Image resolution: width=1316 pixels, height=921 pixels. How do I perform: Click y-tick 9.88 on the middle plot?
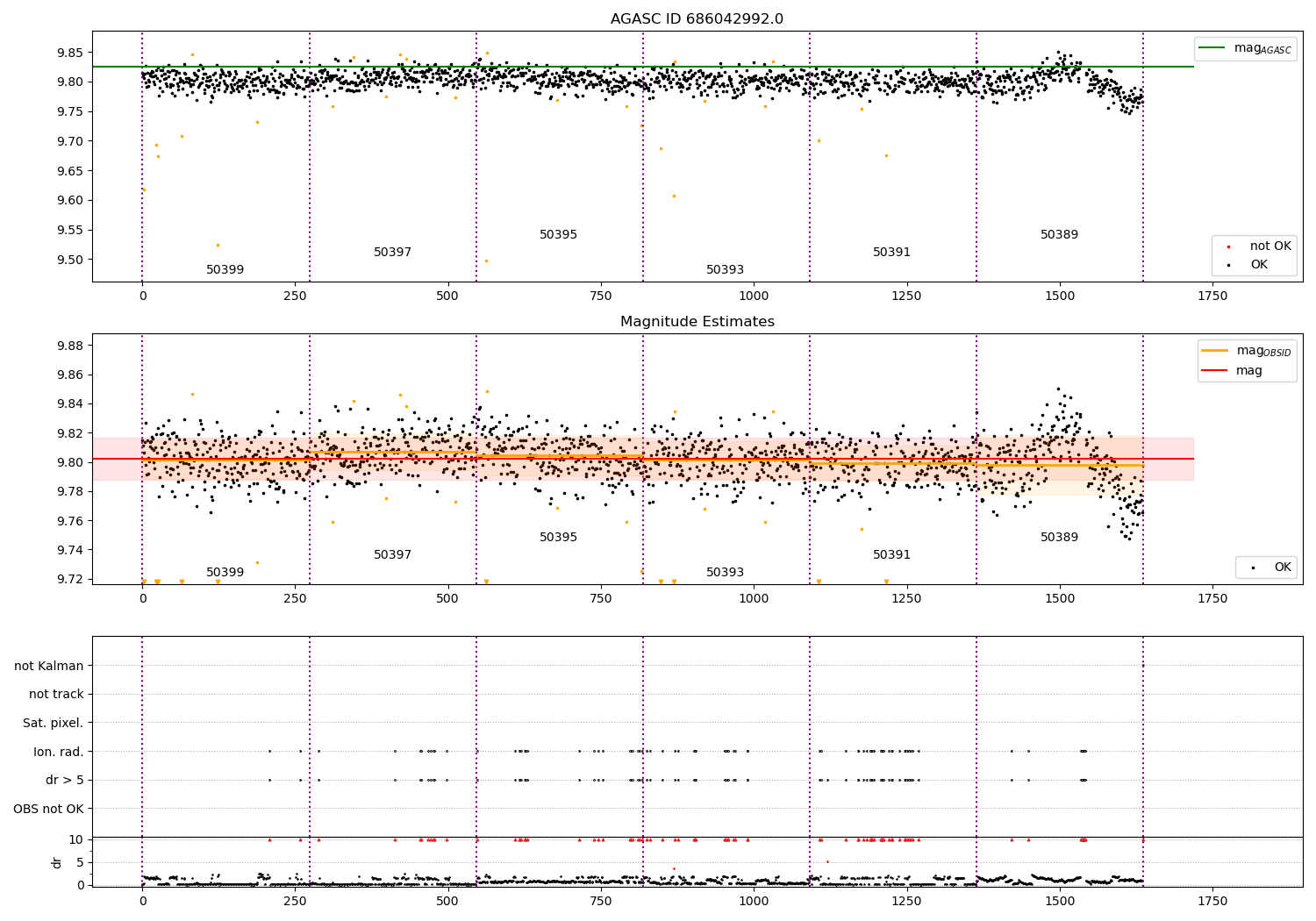[68, 346]
